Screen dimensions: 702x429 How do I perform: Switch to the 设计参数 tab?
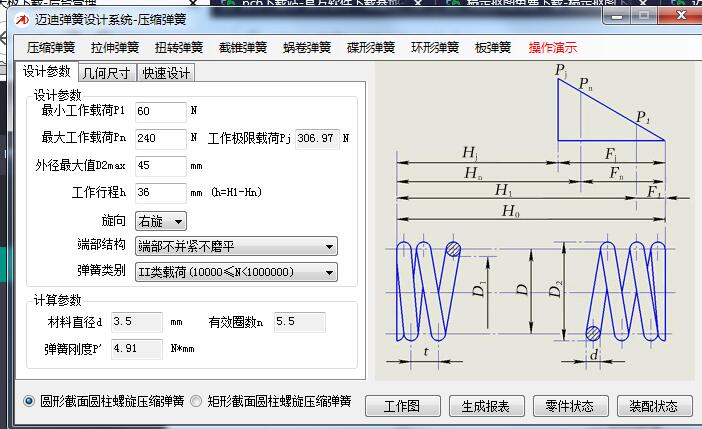pos(47,71)
